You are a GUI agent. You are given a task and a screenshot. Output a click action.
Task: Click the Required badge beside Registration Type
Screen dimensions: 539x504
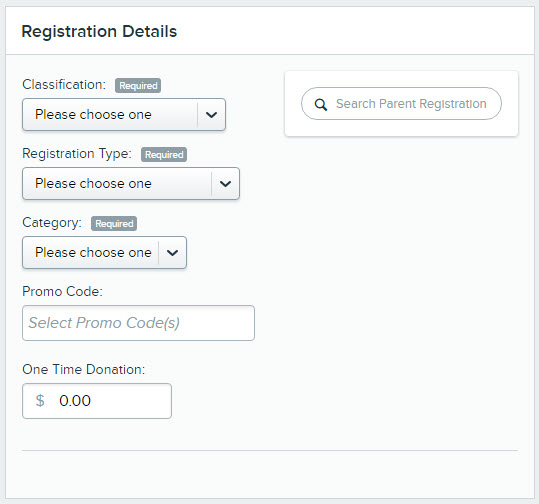point(164,155)
